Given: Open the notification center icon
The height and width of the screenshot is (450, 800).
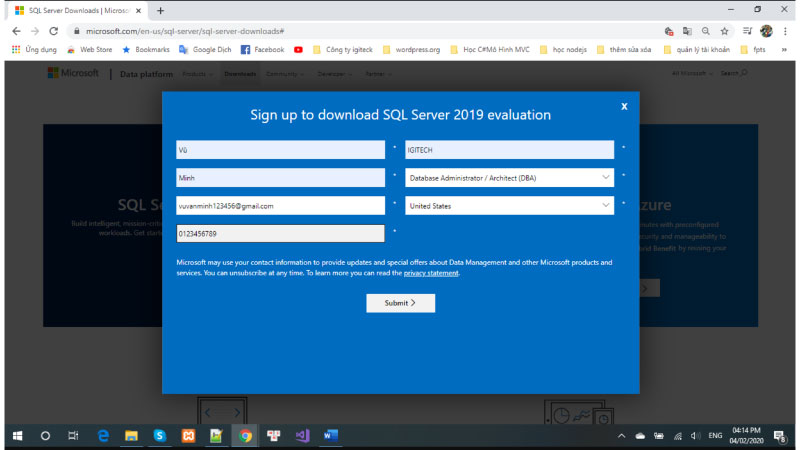Looking at the screenshot, I should point(780,436).
